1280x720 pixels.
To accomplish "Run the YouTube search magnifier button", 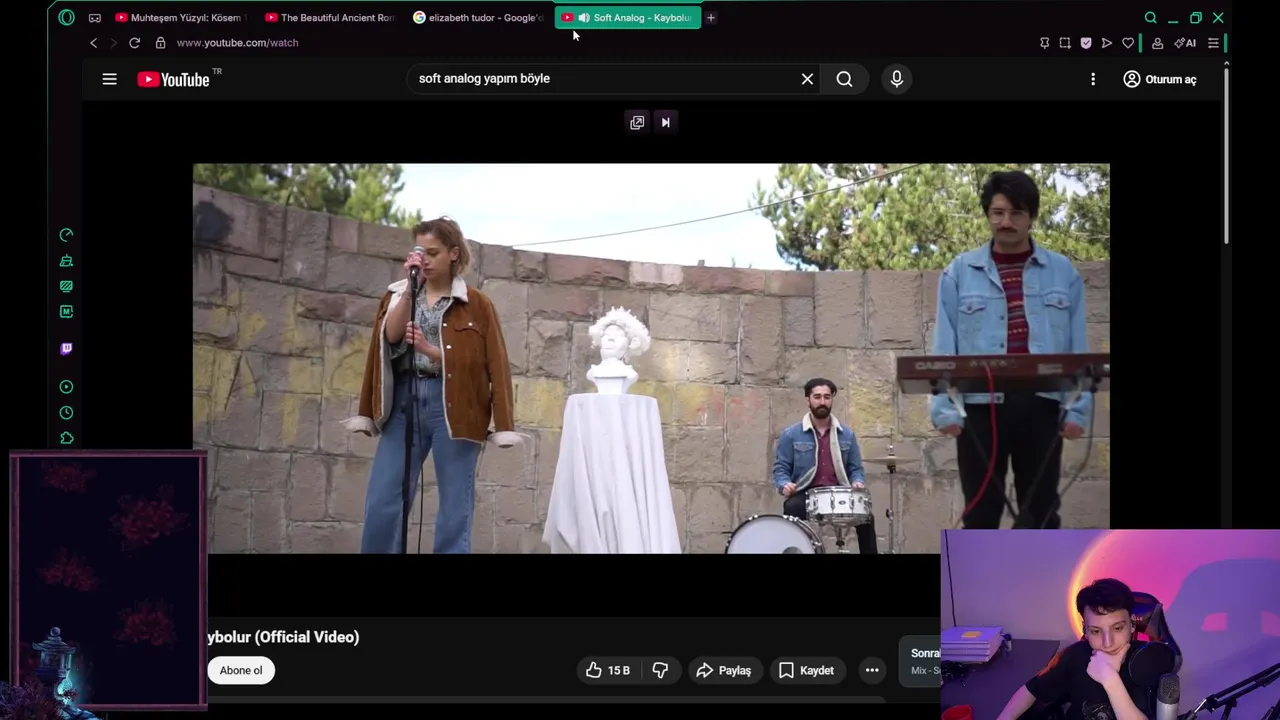I will [844, 79].
